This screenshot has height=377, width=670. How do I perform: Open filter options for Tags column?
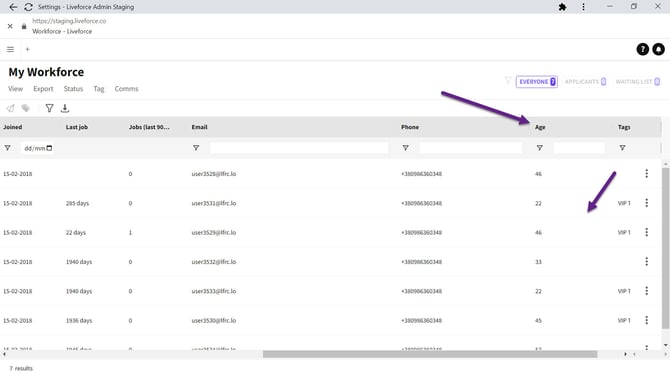pos(622,148)
